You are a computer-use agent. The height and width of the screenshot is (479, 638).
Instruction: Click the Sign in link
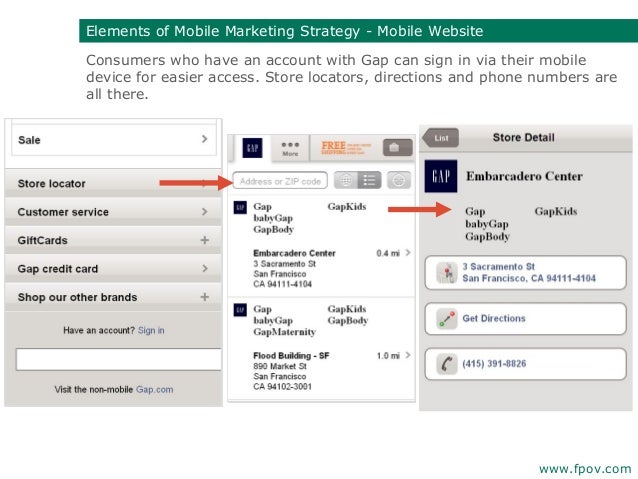[151, 330]
